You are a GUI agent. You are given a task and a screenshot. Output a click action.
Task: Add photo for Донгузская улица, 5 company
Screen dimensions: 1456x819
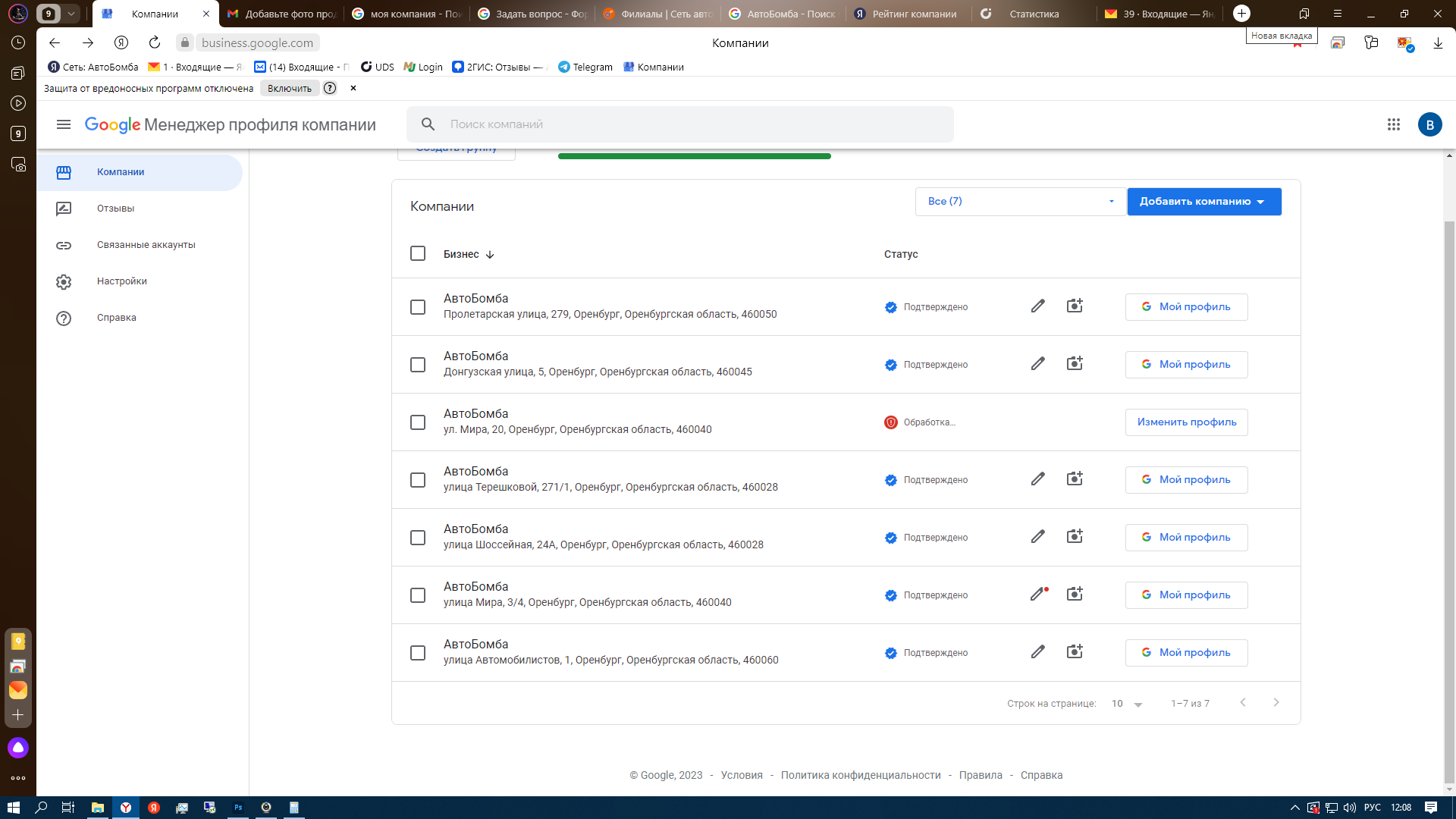tap(1075, 364)
